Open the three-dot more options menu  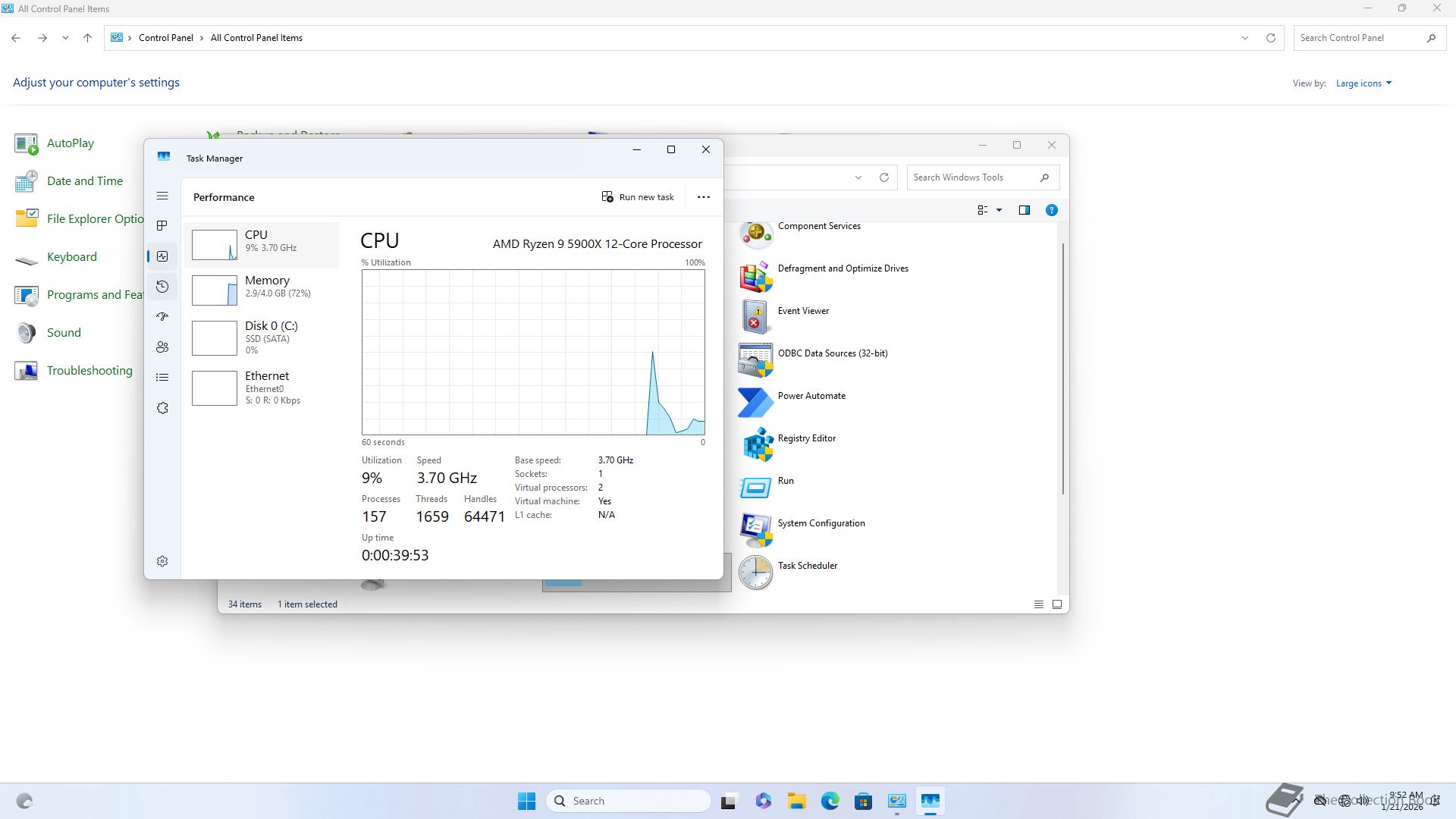click(704, 197)
